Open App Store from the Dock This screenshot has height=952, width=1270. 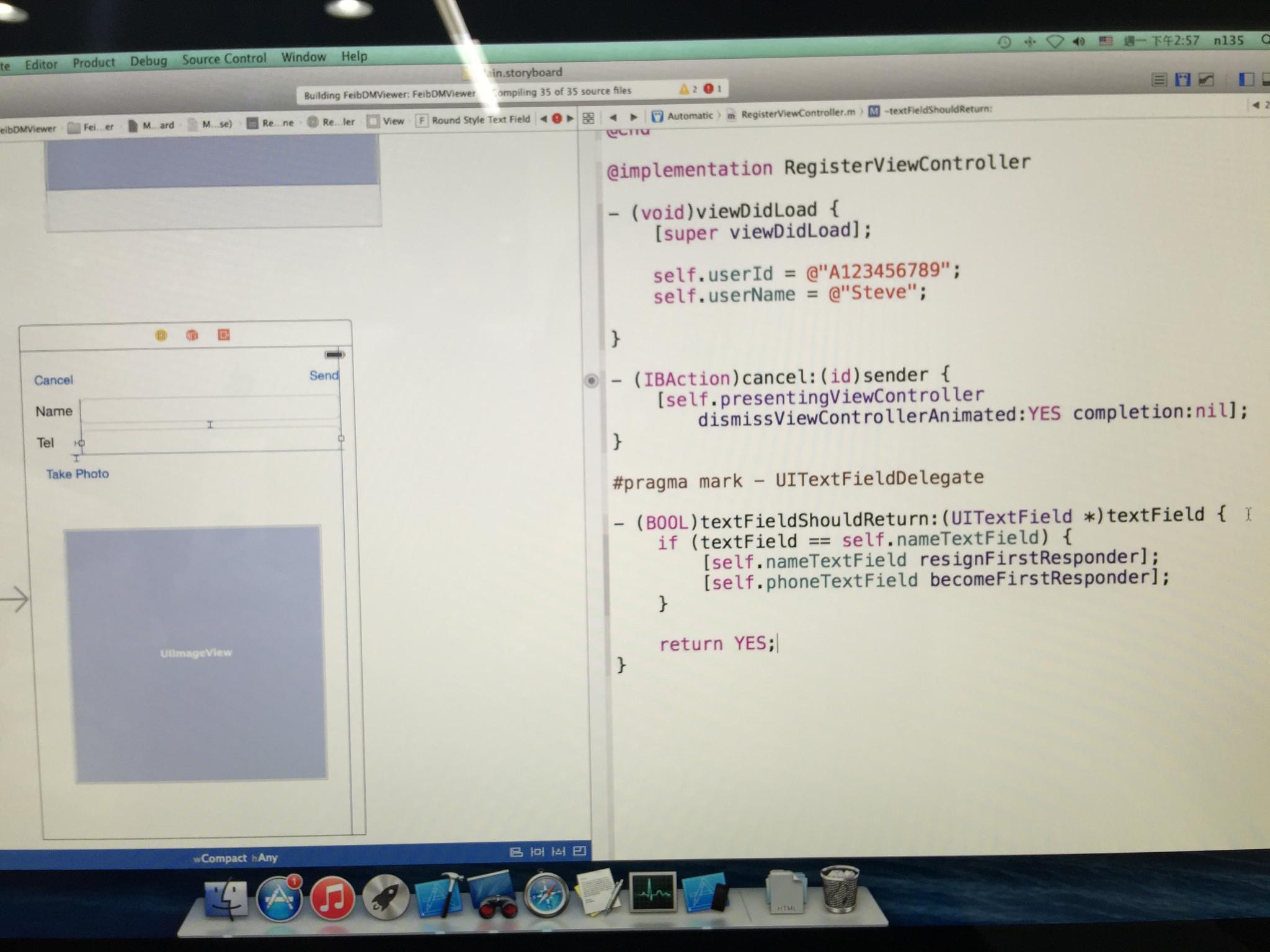click(279, 898)
